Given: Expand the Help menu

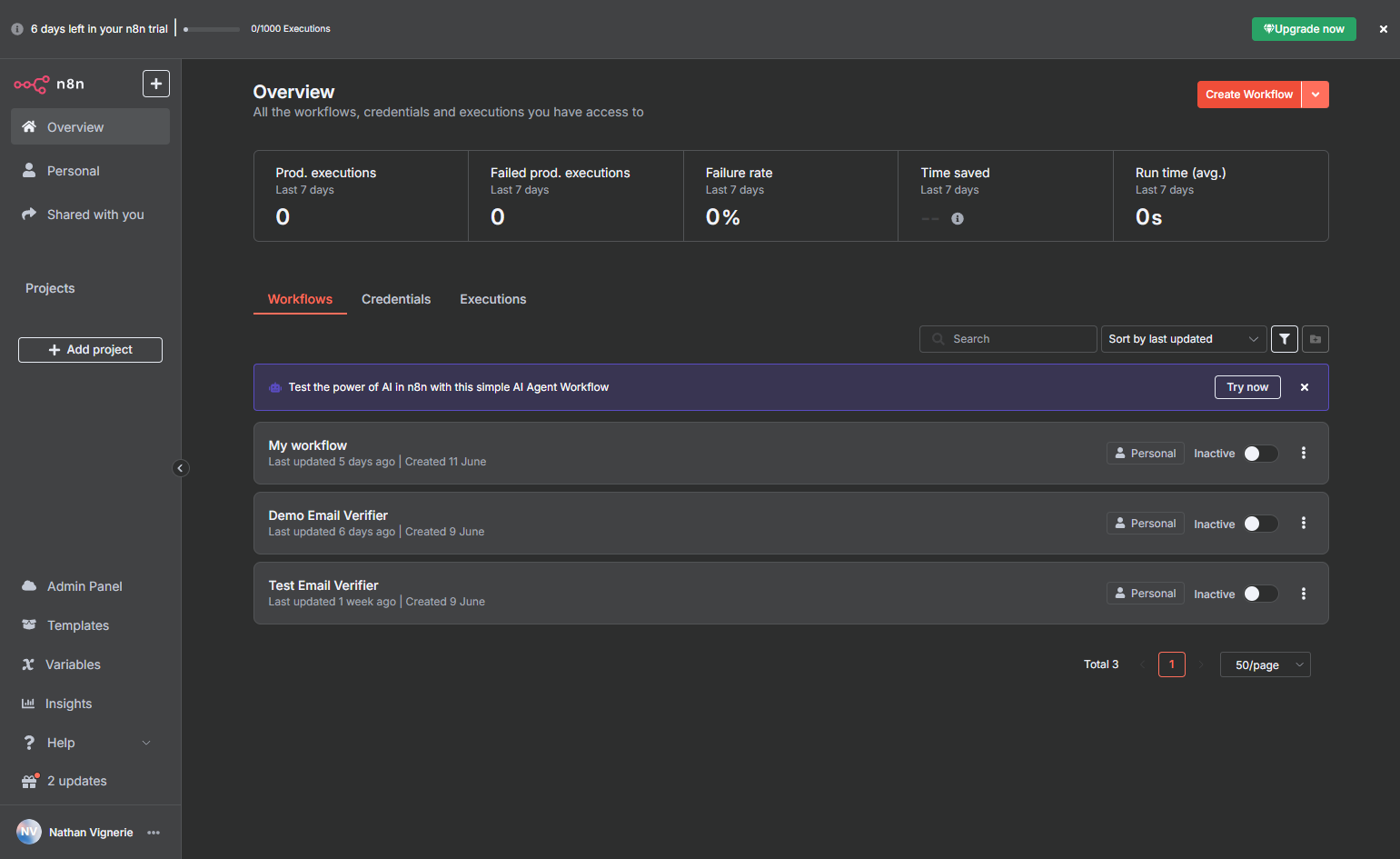Looking at the screenshot, I should [90, 743].
